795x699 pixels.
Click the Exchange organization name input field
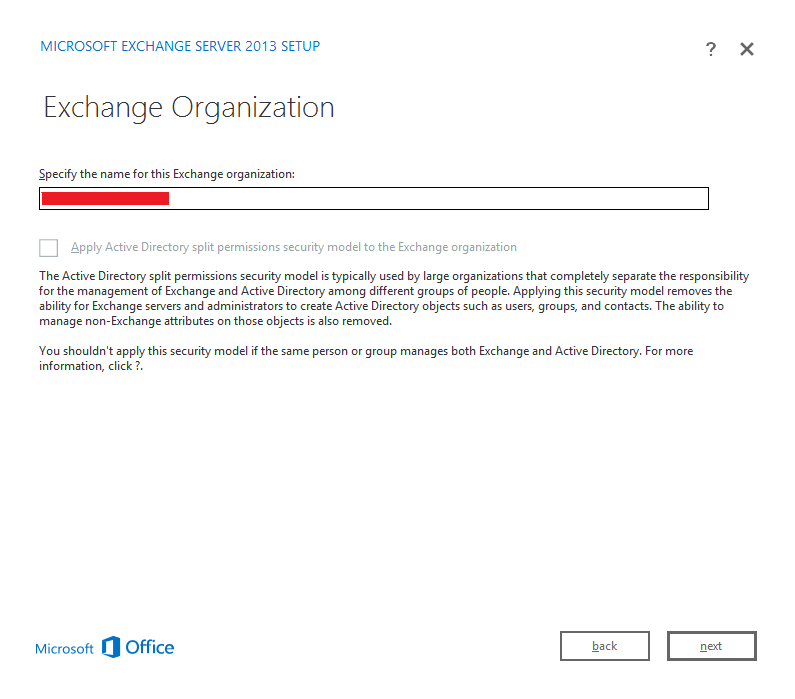[x=374, y=198]
